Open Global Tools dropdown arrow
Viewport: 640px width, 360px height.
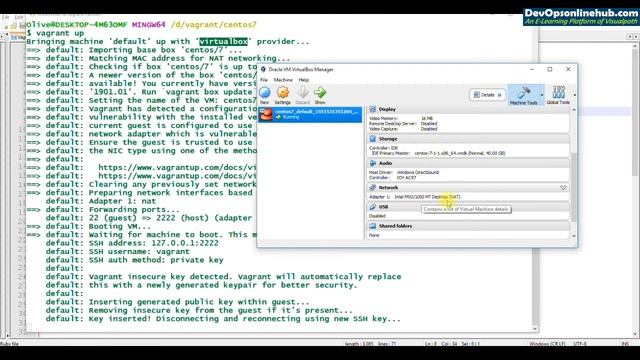click(574, 95)
